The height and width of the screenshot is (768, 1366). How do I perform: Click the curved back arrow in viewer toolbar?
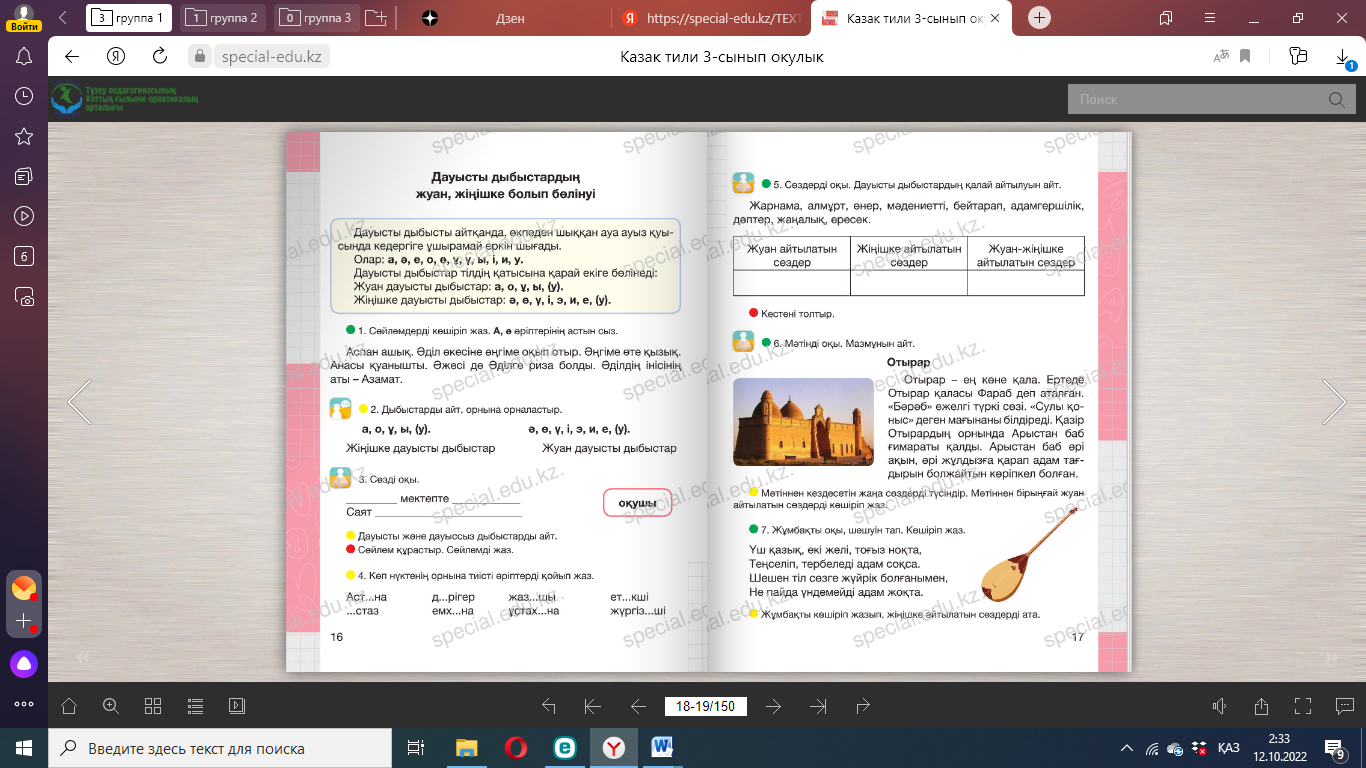click(548, 706)
